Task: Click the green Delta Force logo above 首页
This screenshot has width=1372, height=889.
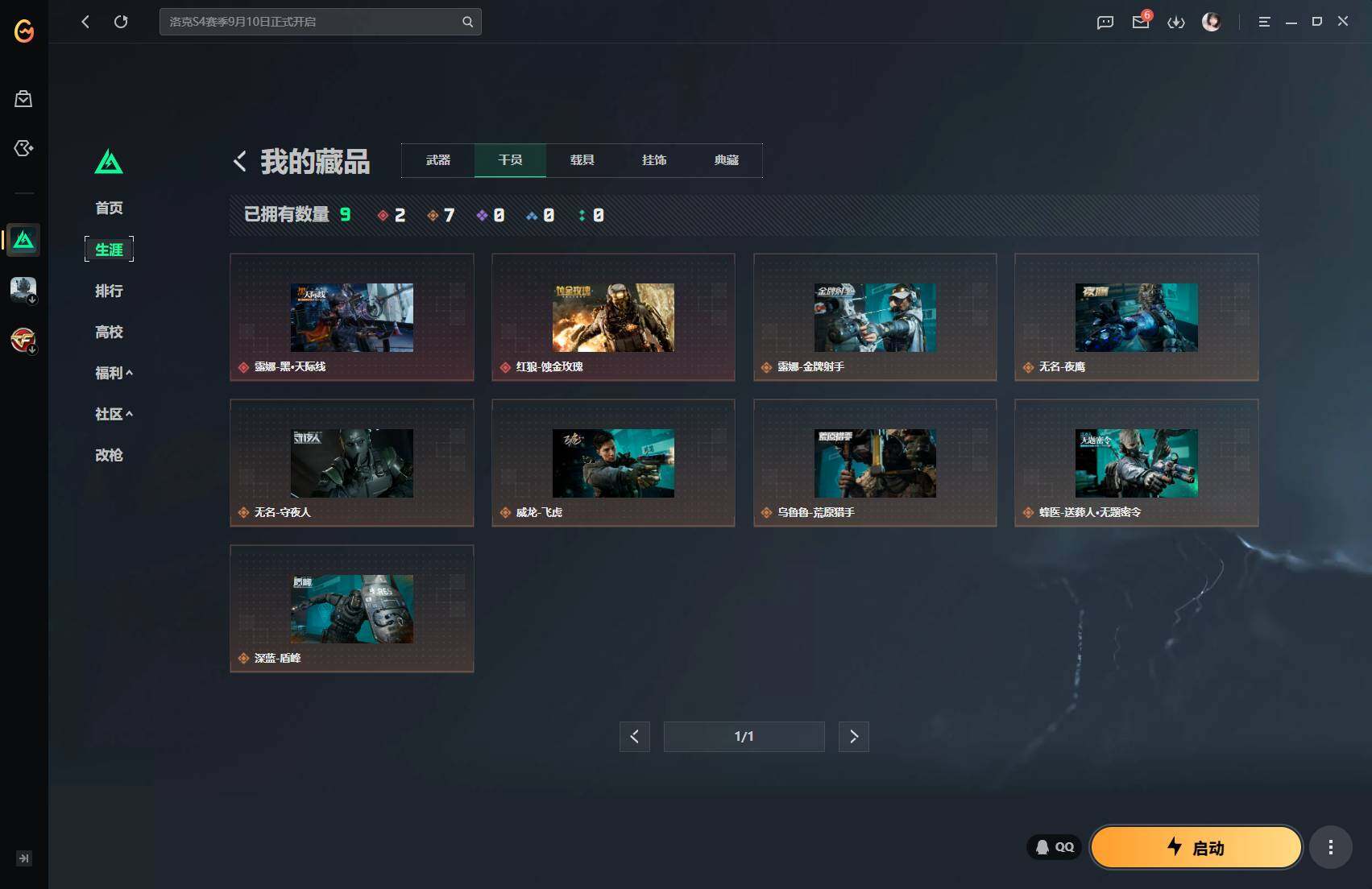Action: [109, 162]
